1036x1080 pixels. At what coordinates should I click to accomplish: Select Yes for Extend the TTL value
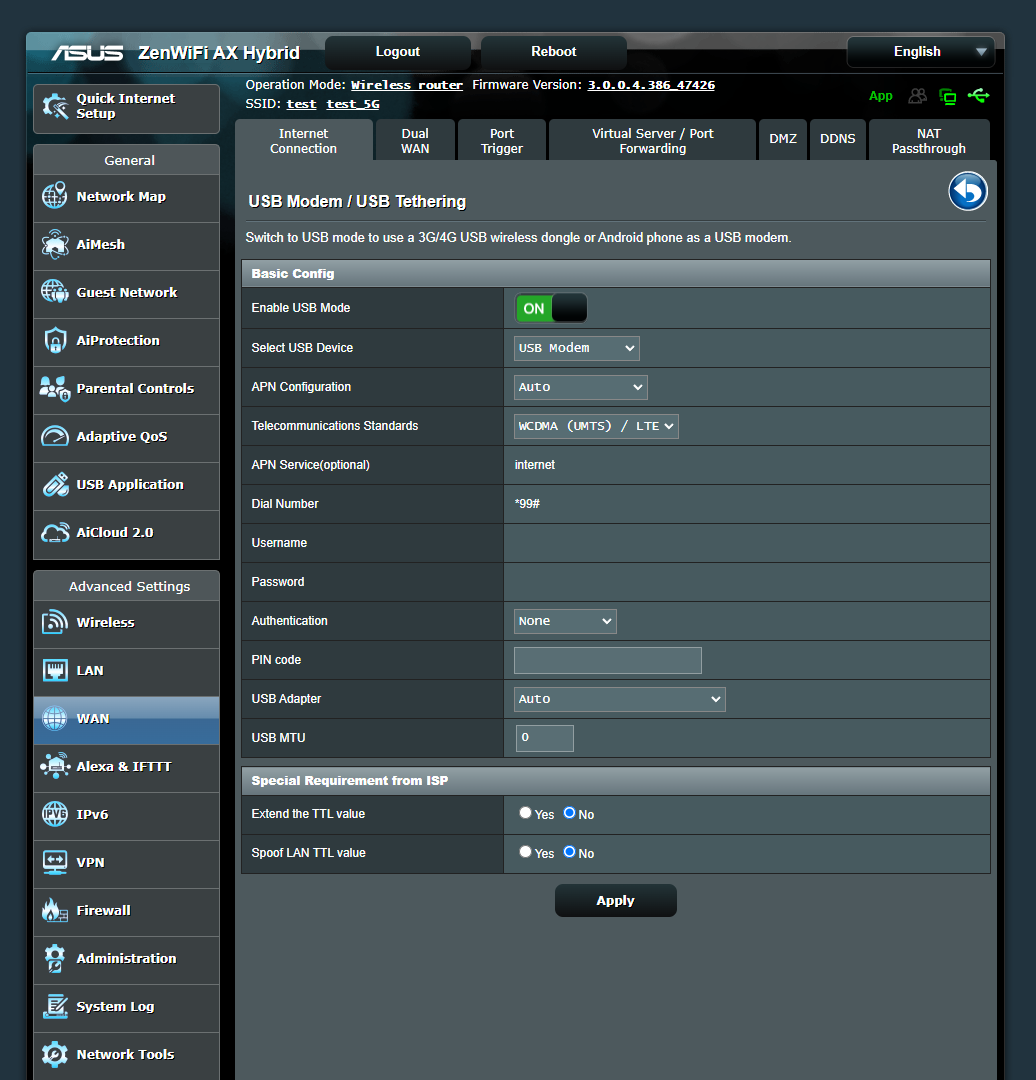(x=525, y=813)
